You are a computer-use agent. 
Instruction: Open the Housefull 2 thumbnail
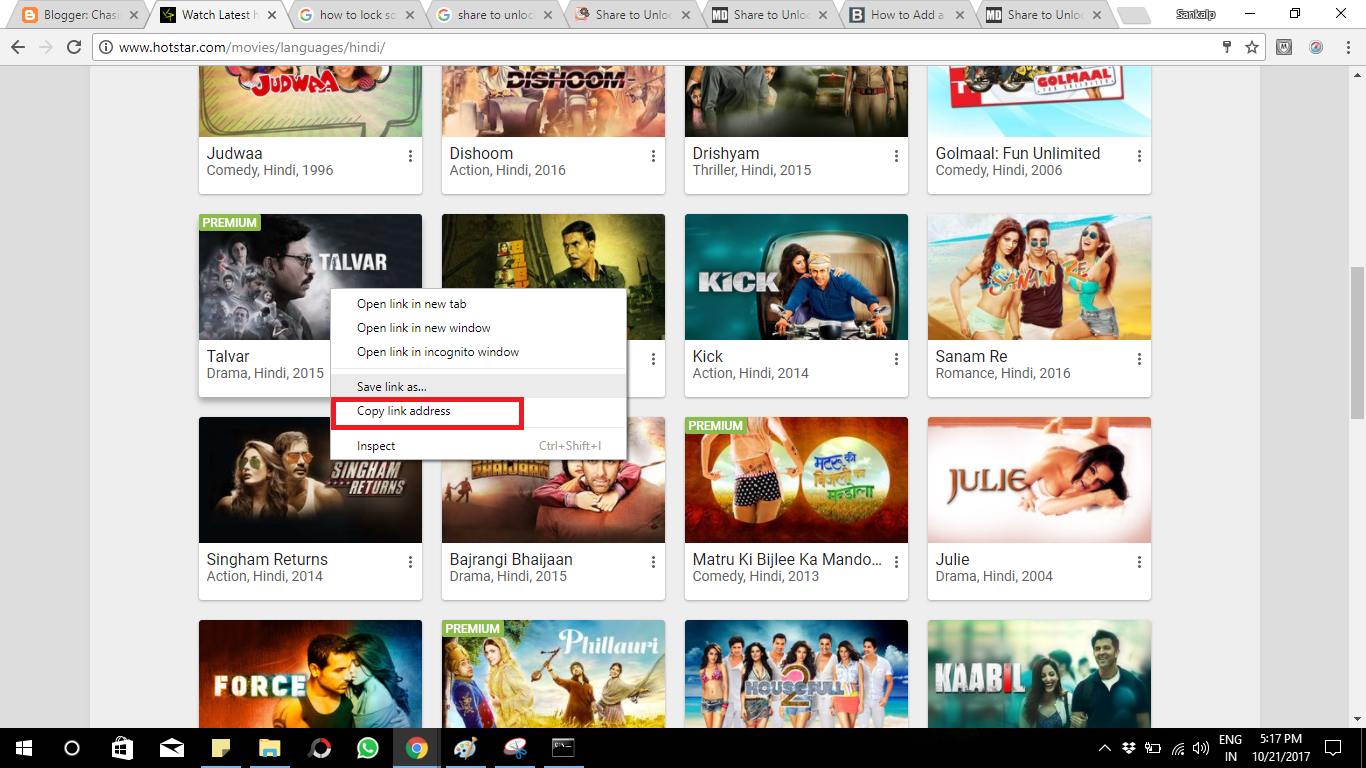point(796,674)
